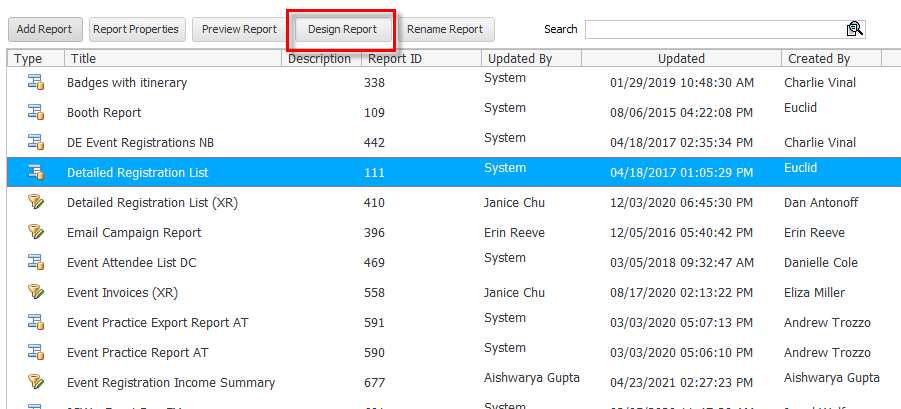Select the Event Practice Export Report AT title
901x409 pixels.
[x=157, y=322]
